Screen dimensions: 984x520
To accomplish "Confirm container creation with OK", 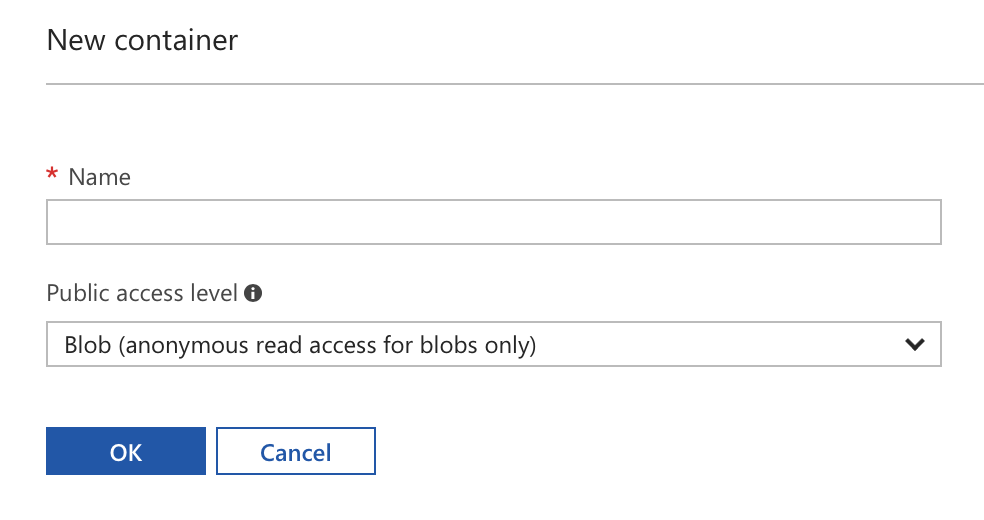I will tap(126, 451).
